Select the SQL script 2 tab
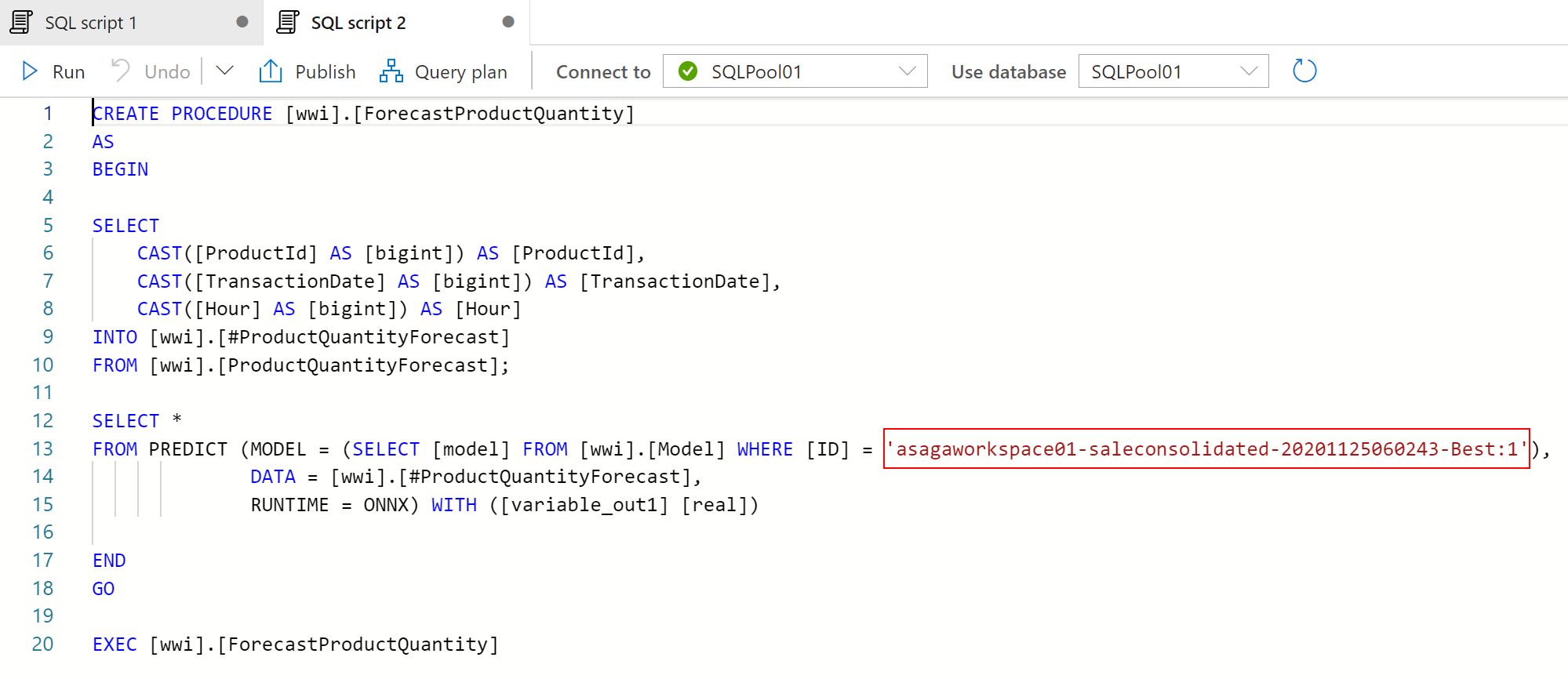 [397, 22]
